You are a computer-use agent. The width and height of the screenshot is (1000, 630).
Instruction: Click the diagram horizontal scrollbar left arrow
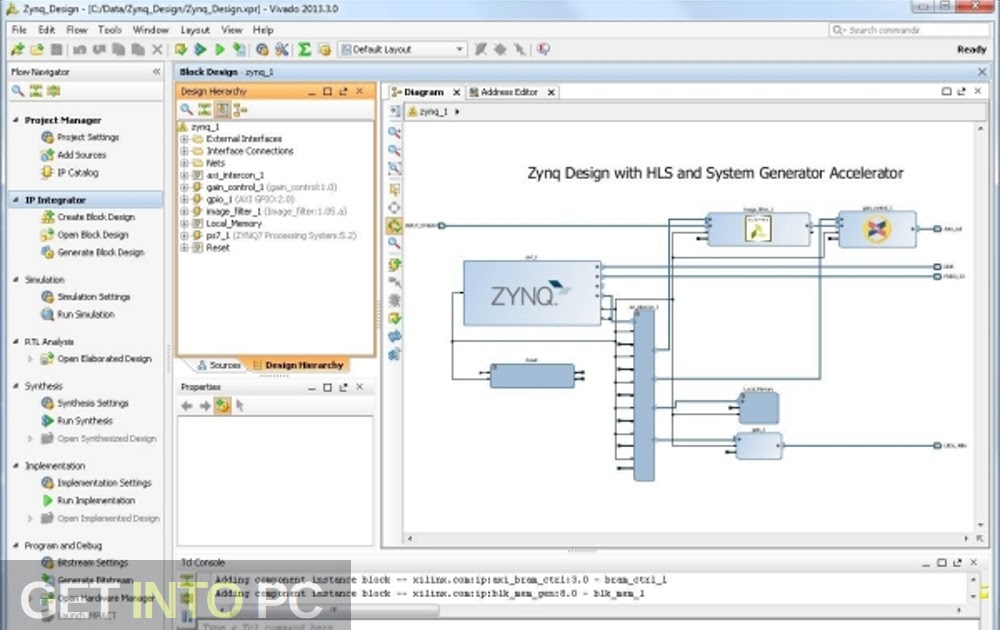(410, 539)
